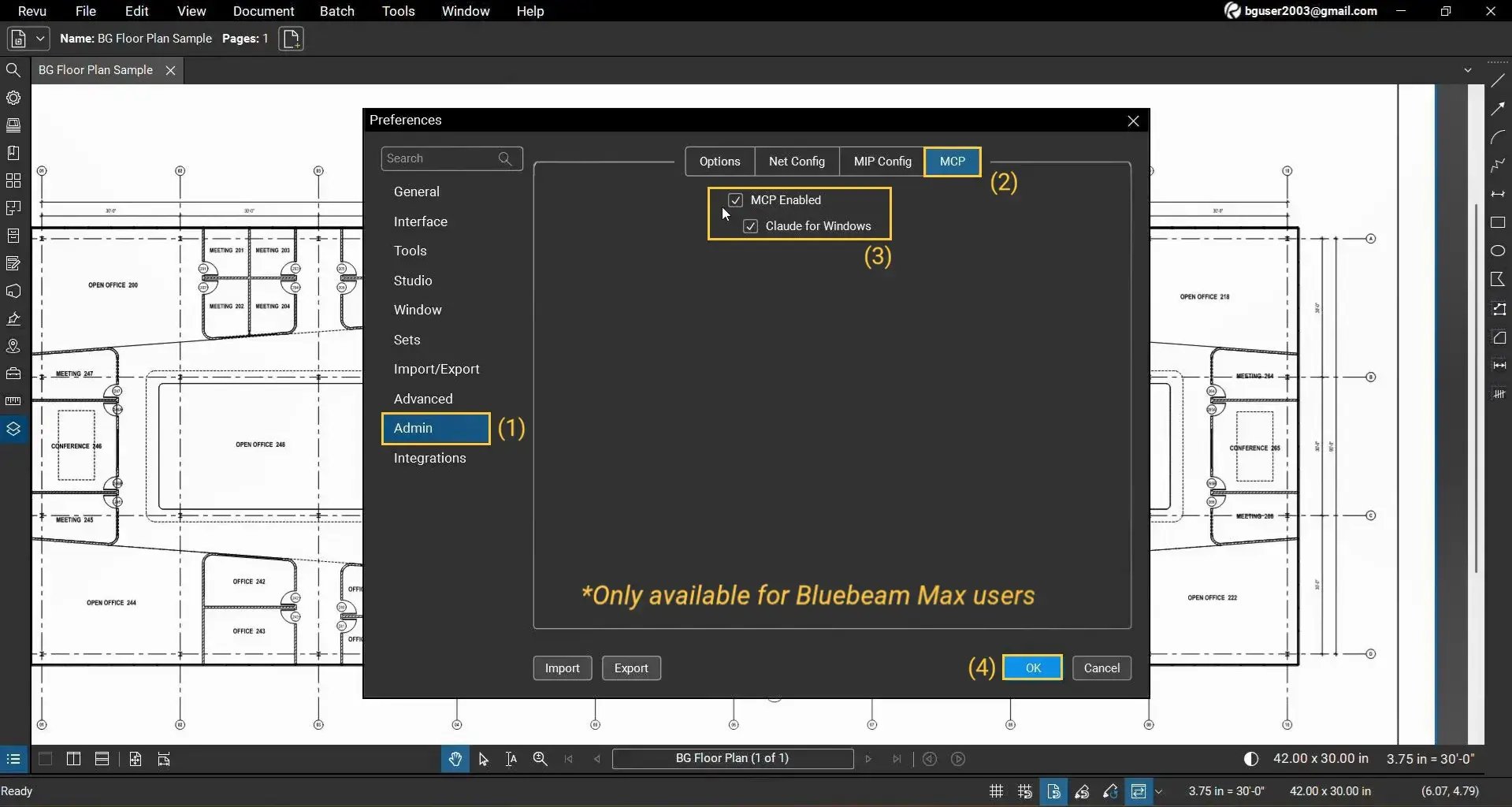Open the Document menu

263,11
